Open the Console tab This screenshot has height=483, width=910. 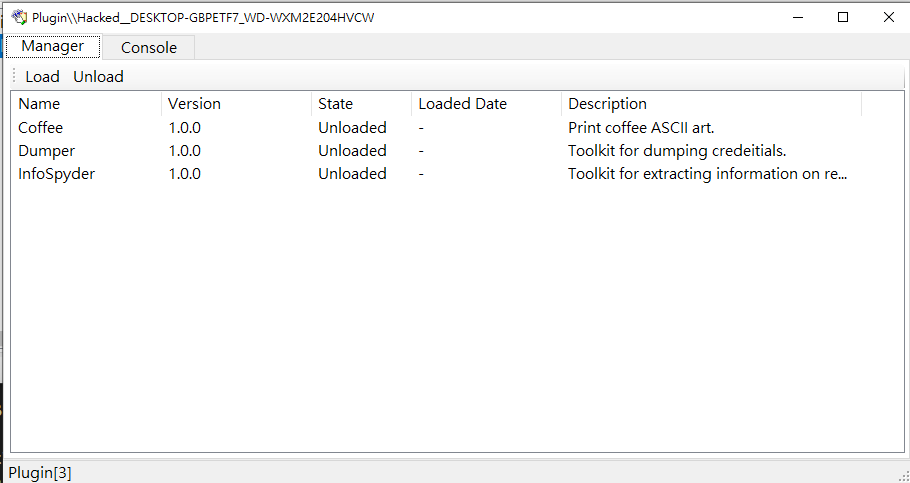point(149,47)
